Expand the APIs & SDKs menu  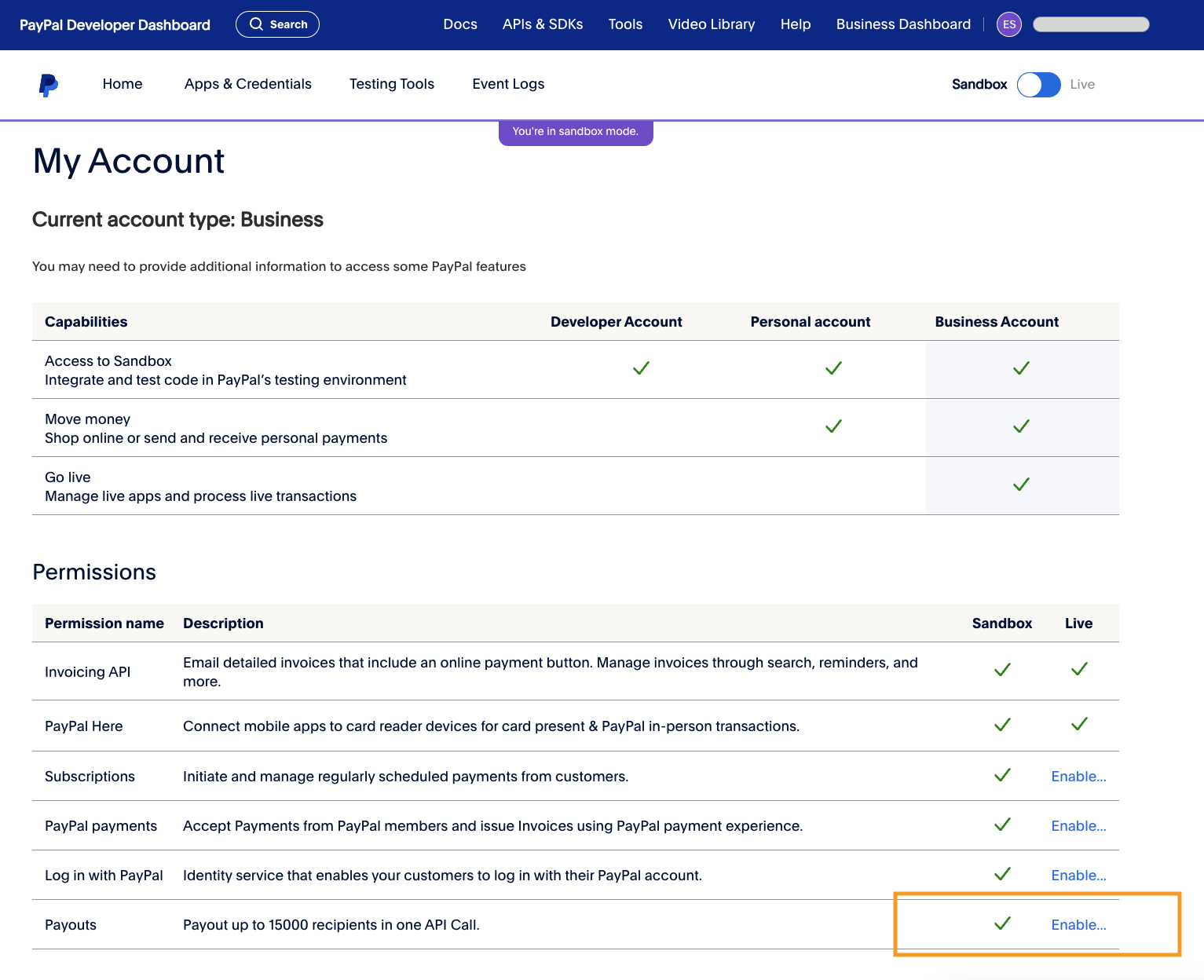543,24
